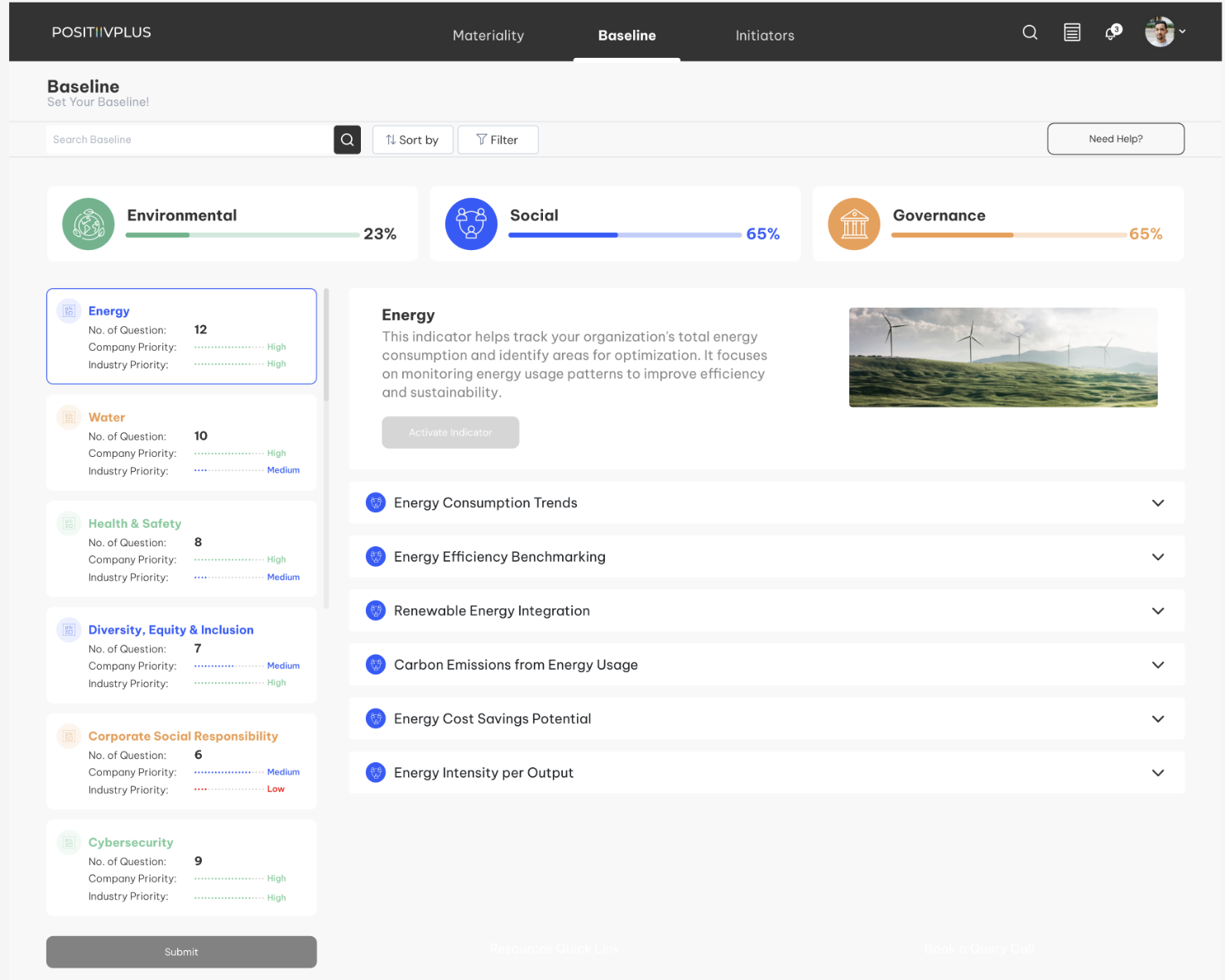Click the Energy Consumption Trends globe icon
1225x980 pixels.
(x=376, y=502)
